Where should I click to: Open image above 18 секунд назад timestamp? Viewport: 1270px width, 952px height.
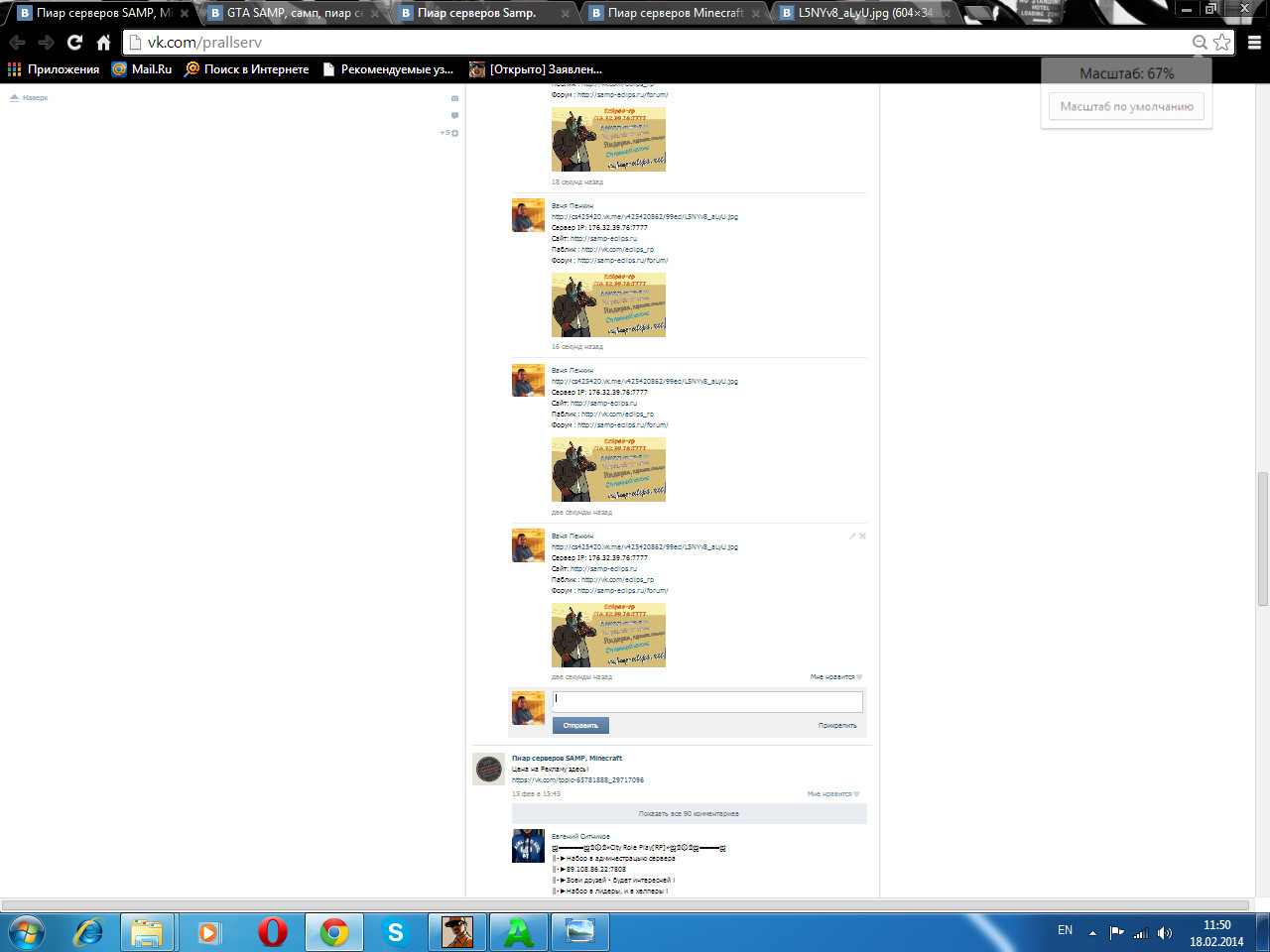click(x=608, y=139)
